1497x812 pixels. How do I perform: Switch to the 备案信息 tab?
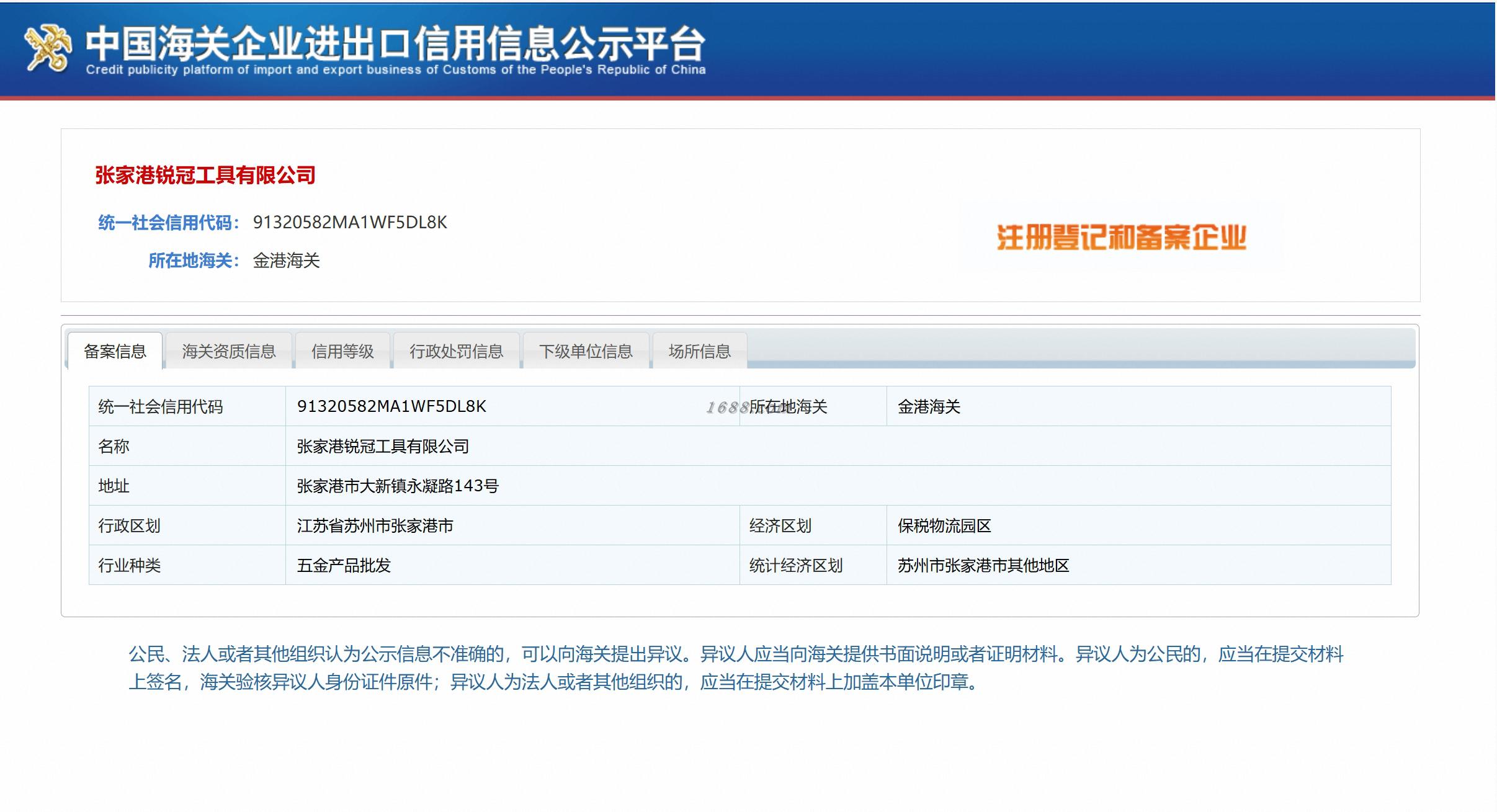tap(115, 352)
